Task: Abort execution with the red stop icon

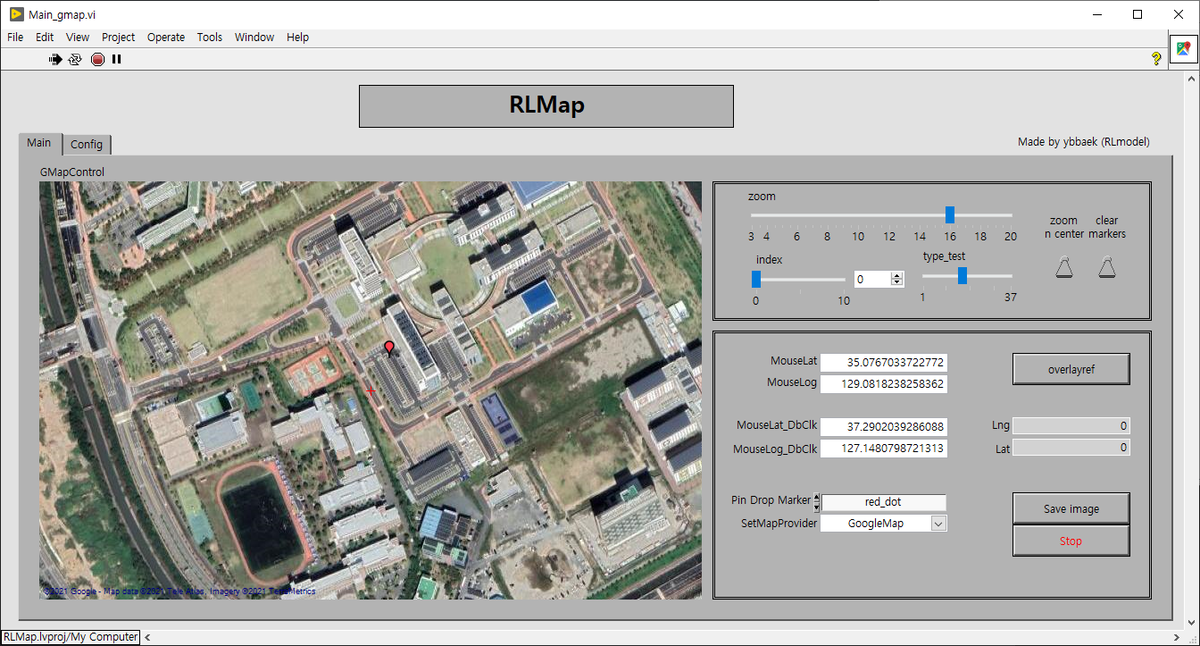Action: [97, 59]
